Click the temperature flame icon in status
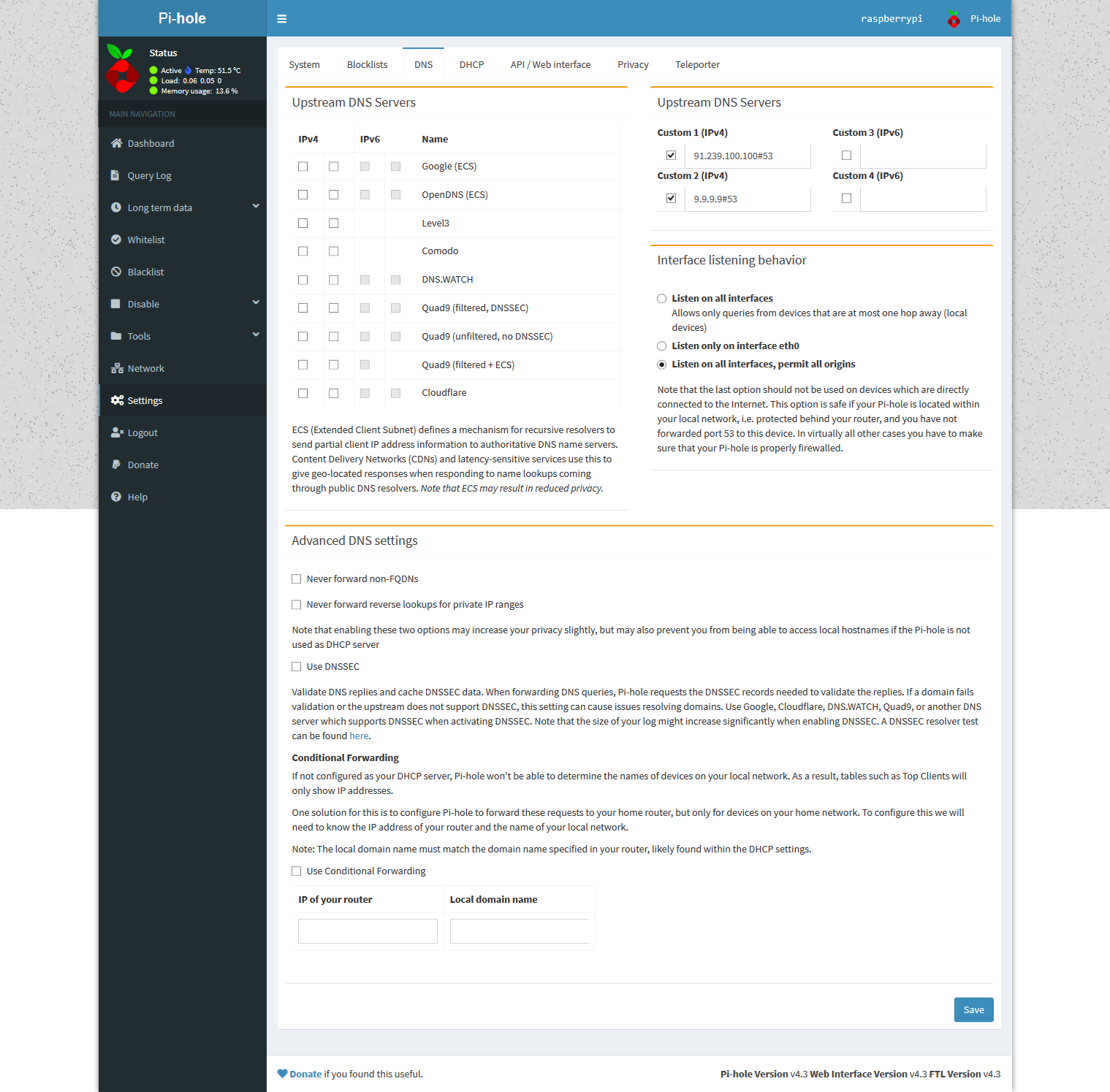This screenshot has width=1110, height=1092. (188, 70)
